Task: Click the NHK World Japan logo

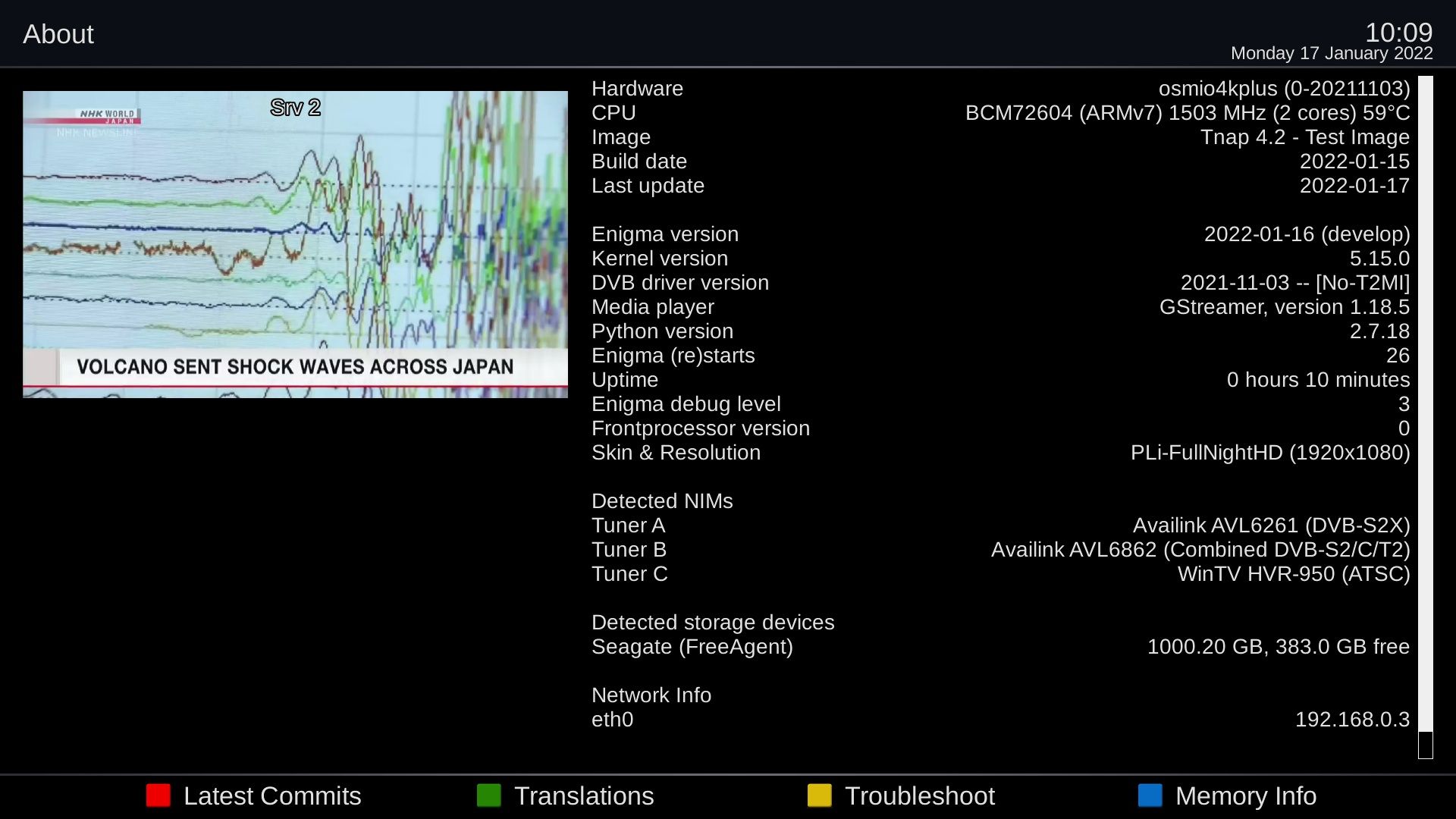Action: tap(106, 116)
